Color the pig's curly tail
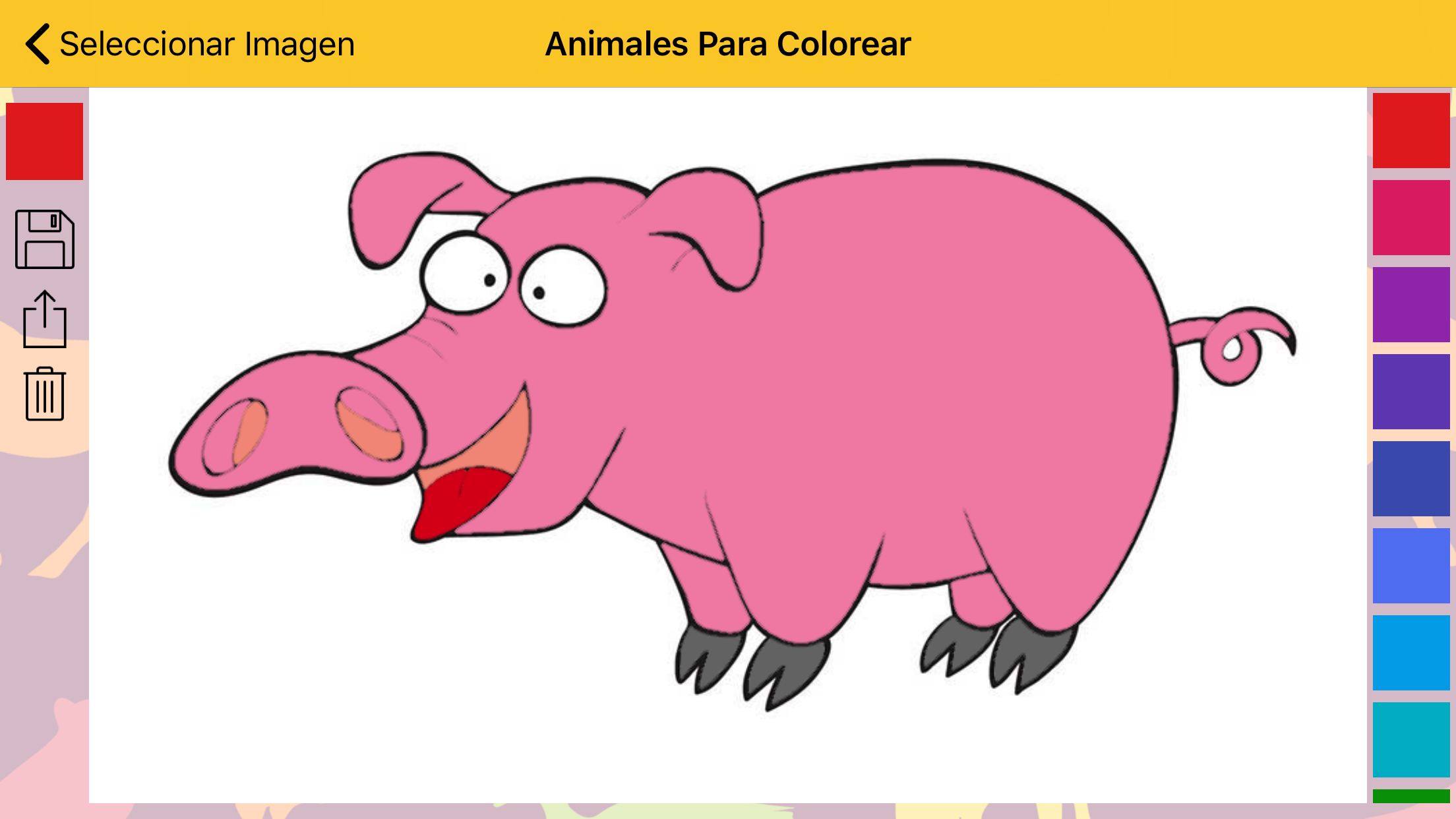 1232,346
